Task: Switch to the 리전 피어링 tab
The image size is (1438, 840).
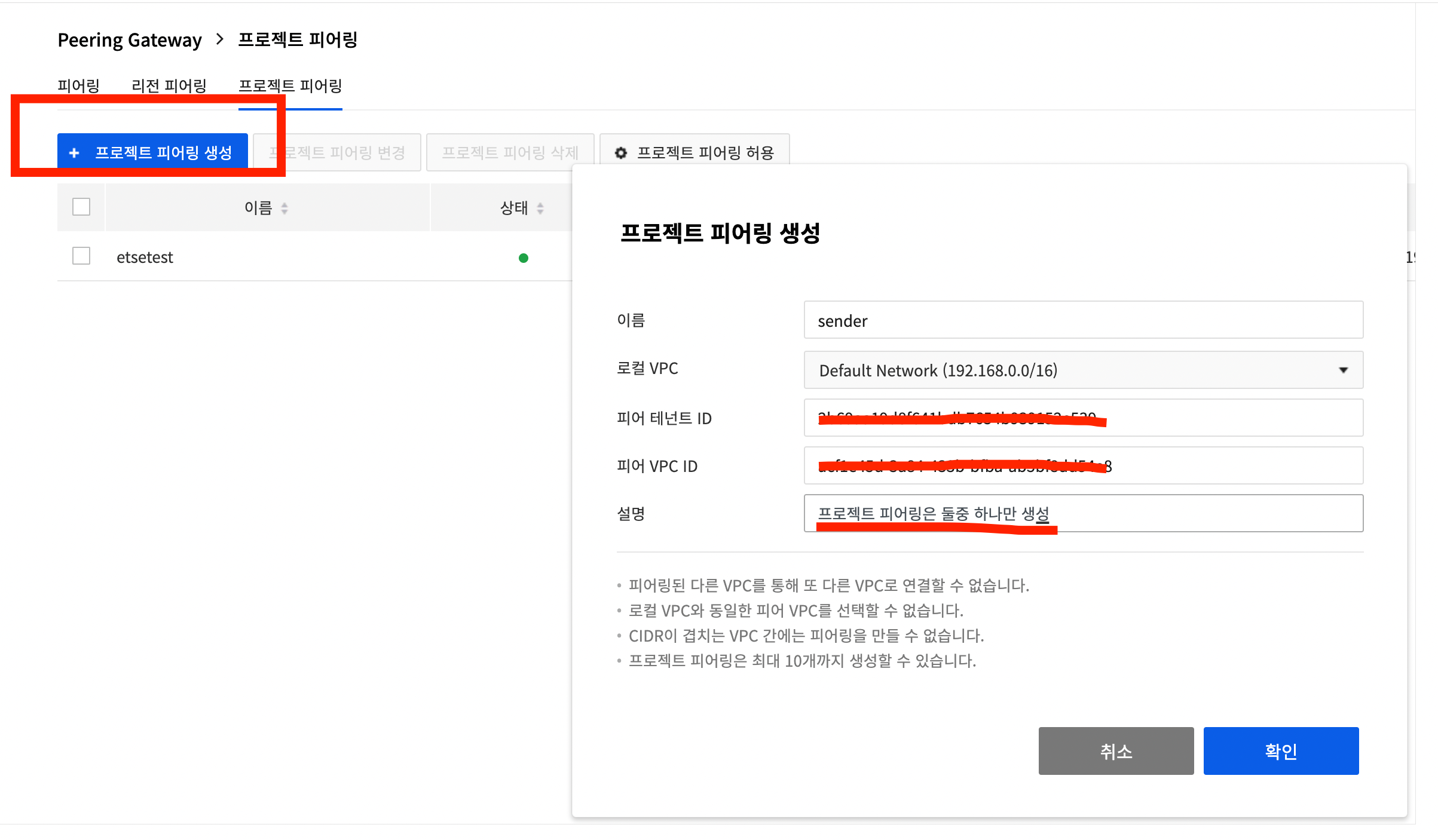Action: click(x=169, y=86)
